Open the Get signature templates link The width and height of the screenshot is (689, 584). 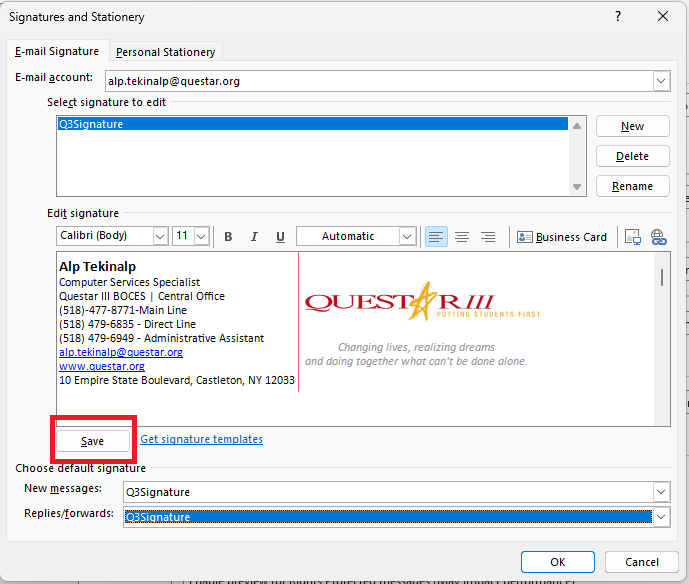201,439
